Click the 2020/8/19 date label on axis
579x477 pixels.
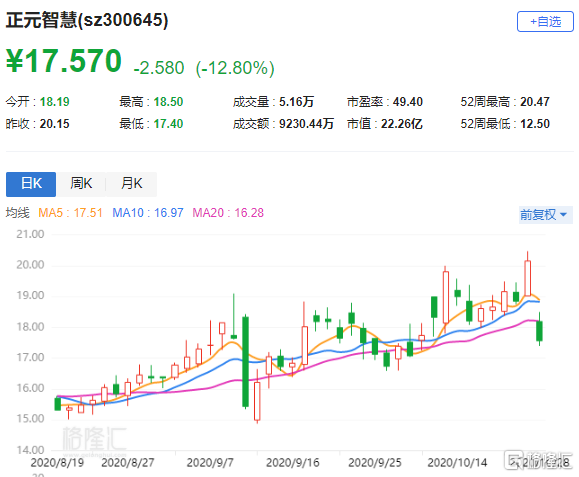pyautogui.click(x=57, y=463)
